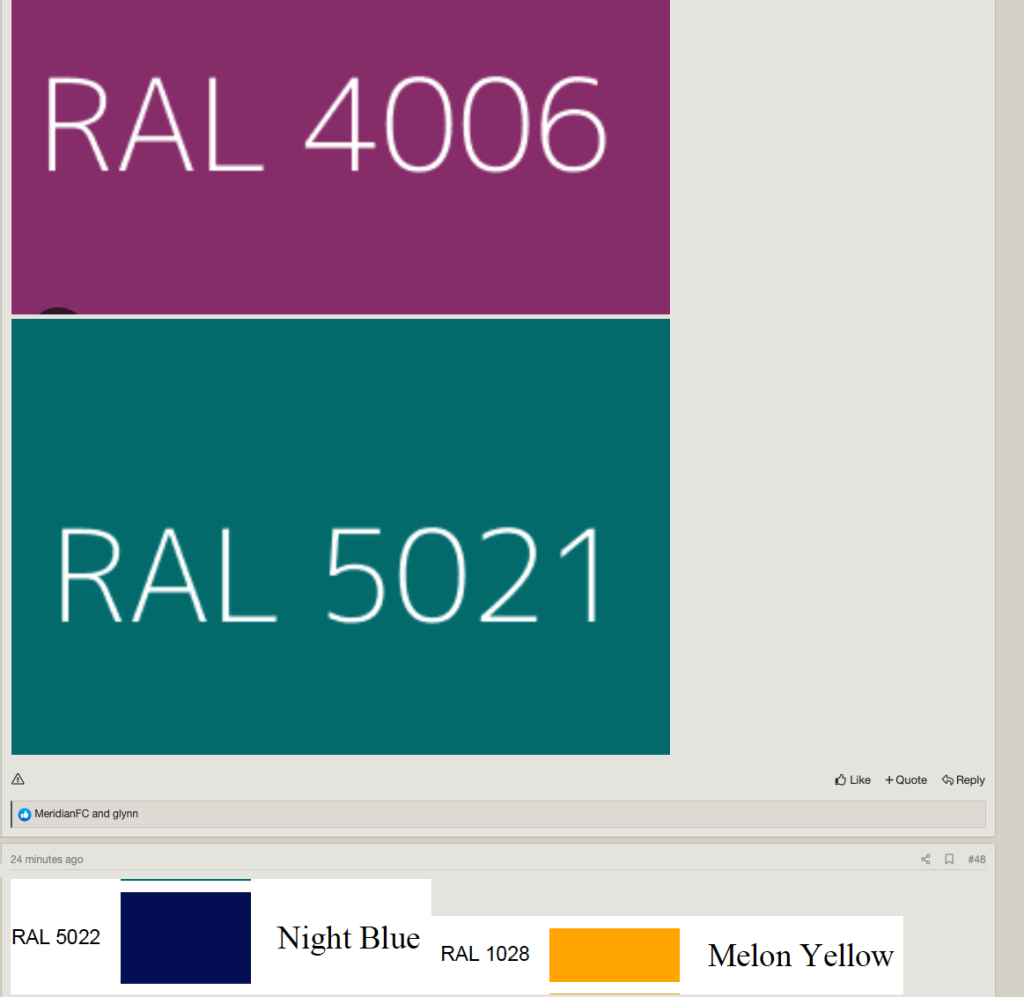This screenshot has width=1024, height=997.
Task: Click the report post warning triangle icon
Action: tap(18, 780)
